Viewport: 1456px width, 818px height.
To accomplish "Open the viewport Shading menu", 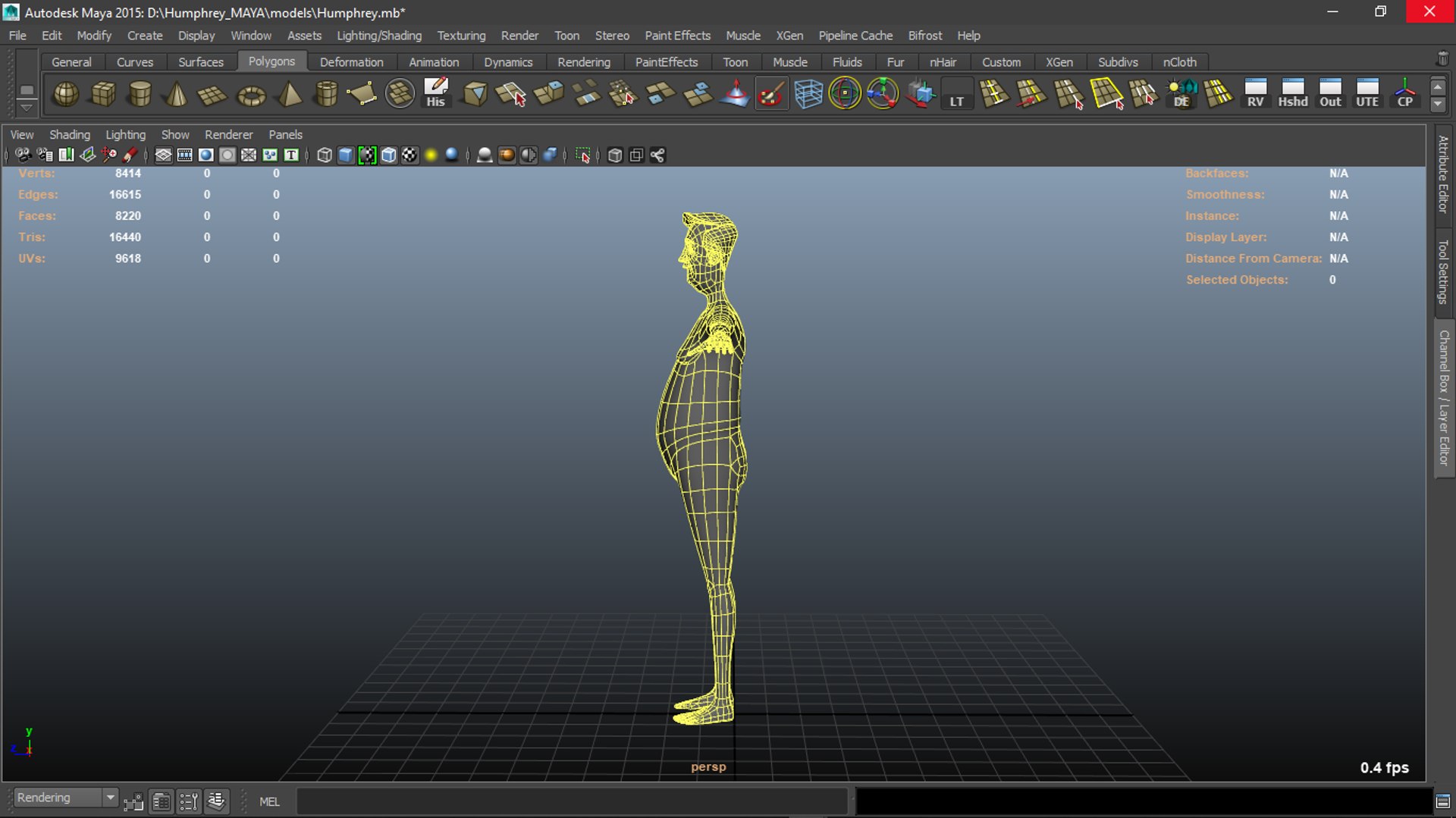I will coord(70,134).
